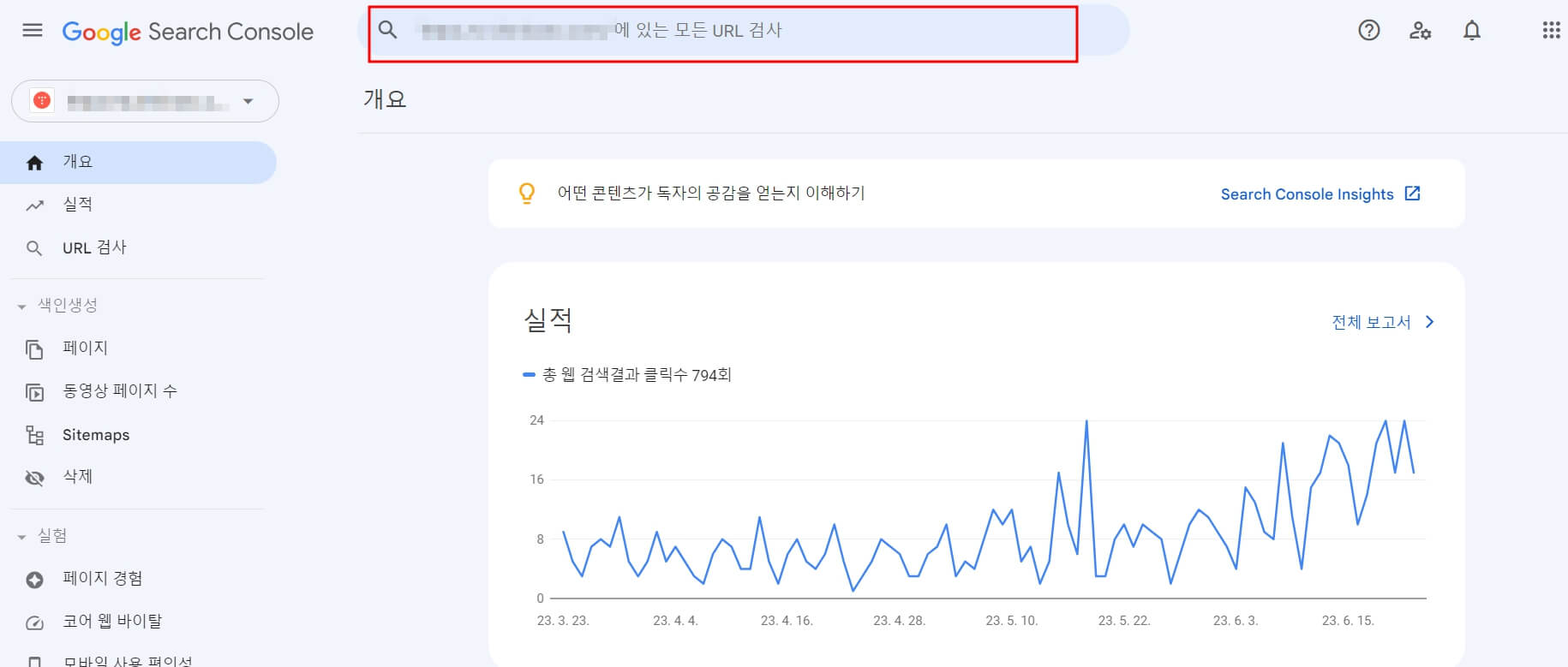This screenshot has height=667, width=1568.
Task: Click chart date label 23. 5. 10.
Action: 1011,621
